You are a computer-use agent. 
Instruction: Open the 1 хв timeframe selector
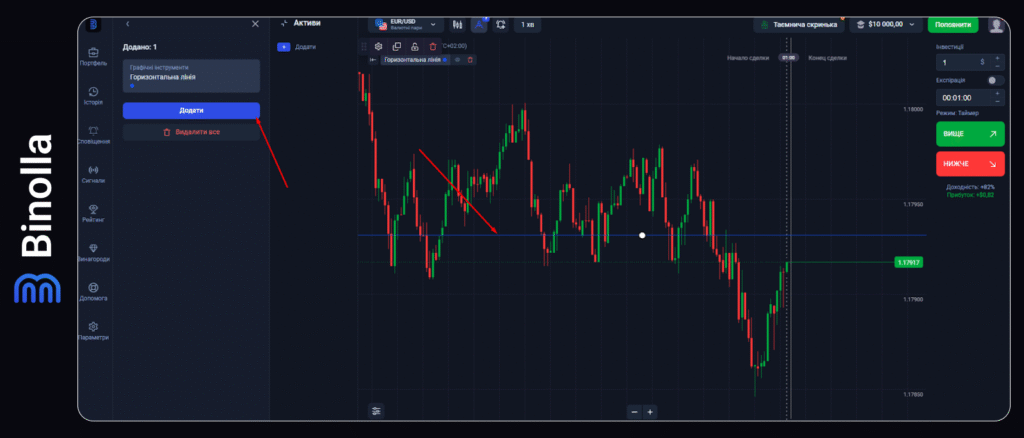(528, 24)
